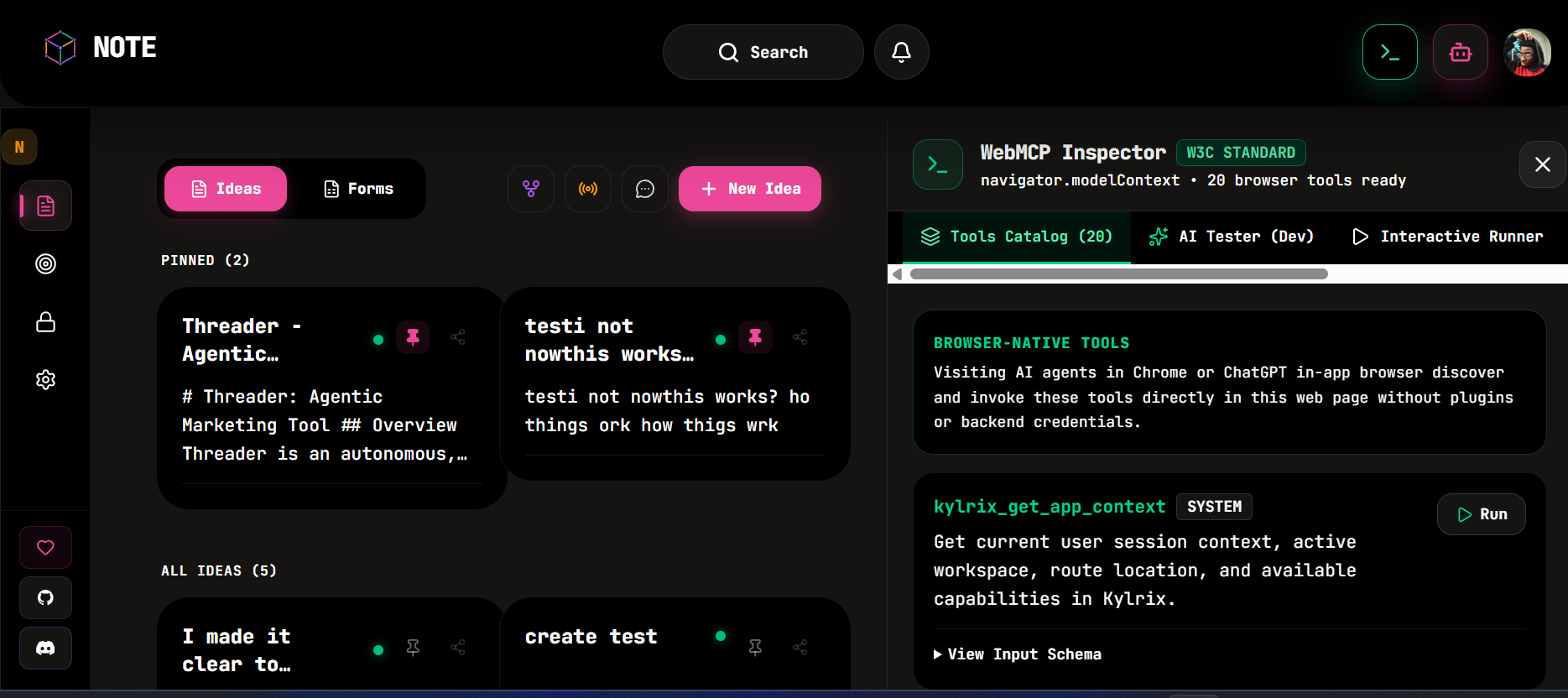Open the chat bubble icon
1568x698 pixels.
[x=645, y=189]
